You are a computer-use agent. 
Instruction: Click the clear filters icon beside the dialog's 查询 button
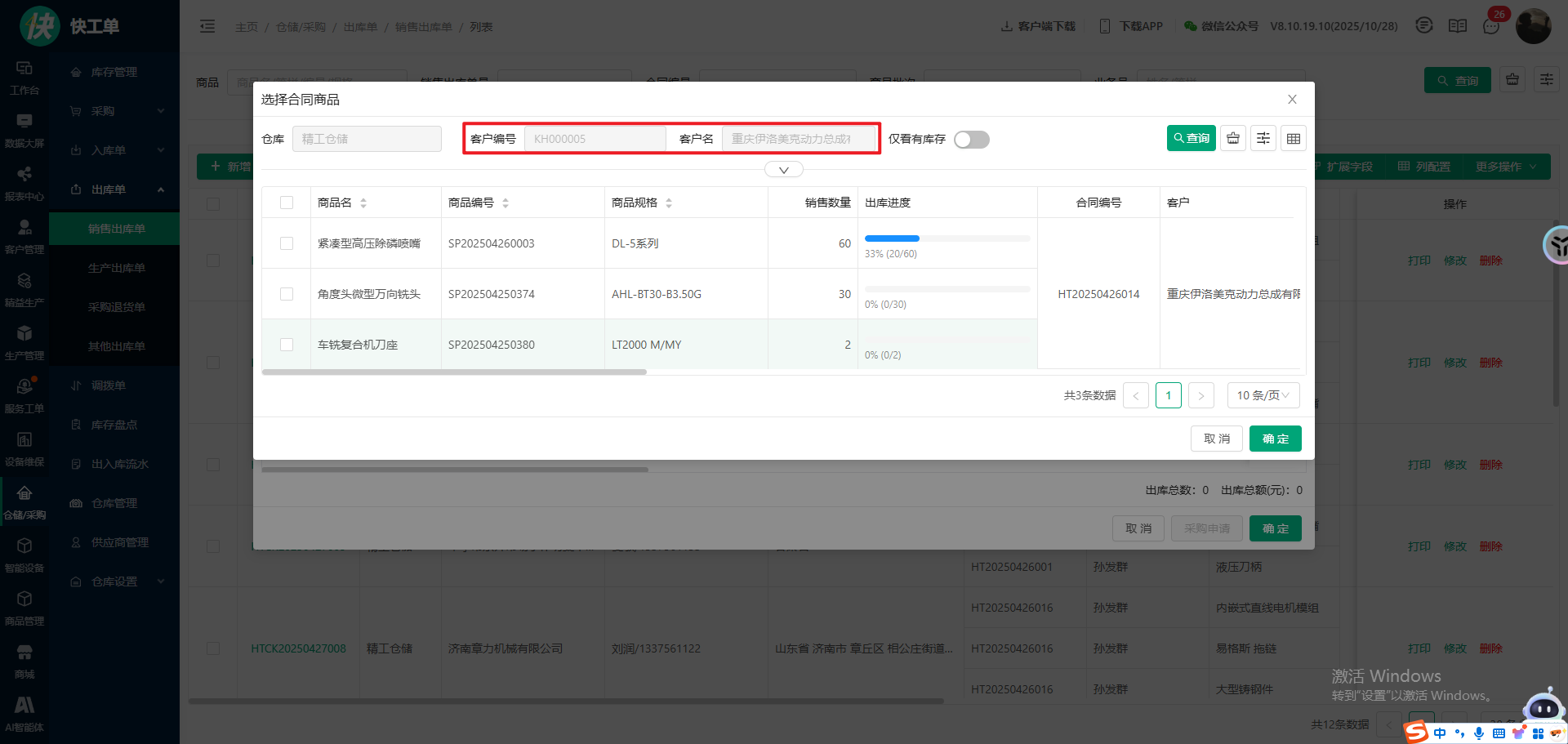tap(1233, 139)
